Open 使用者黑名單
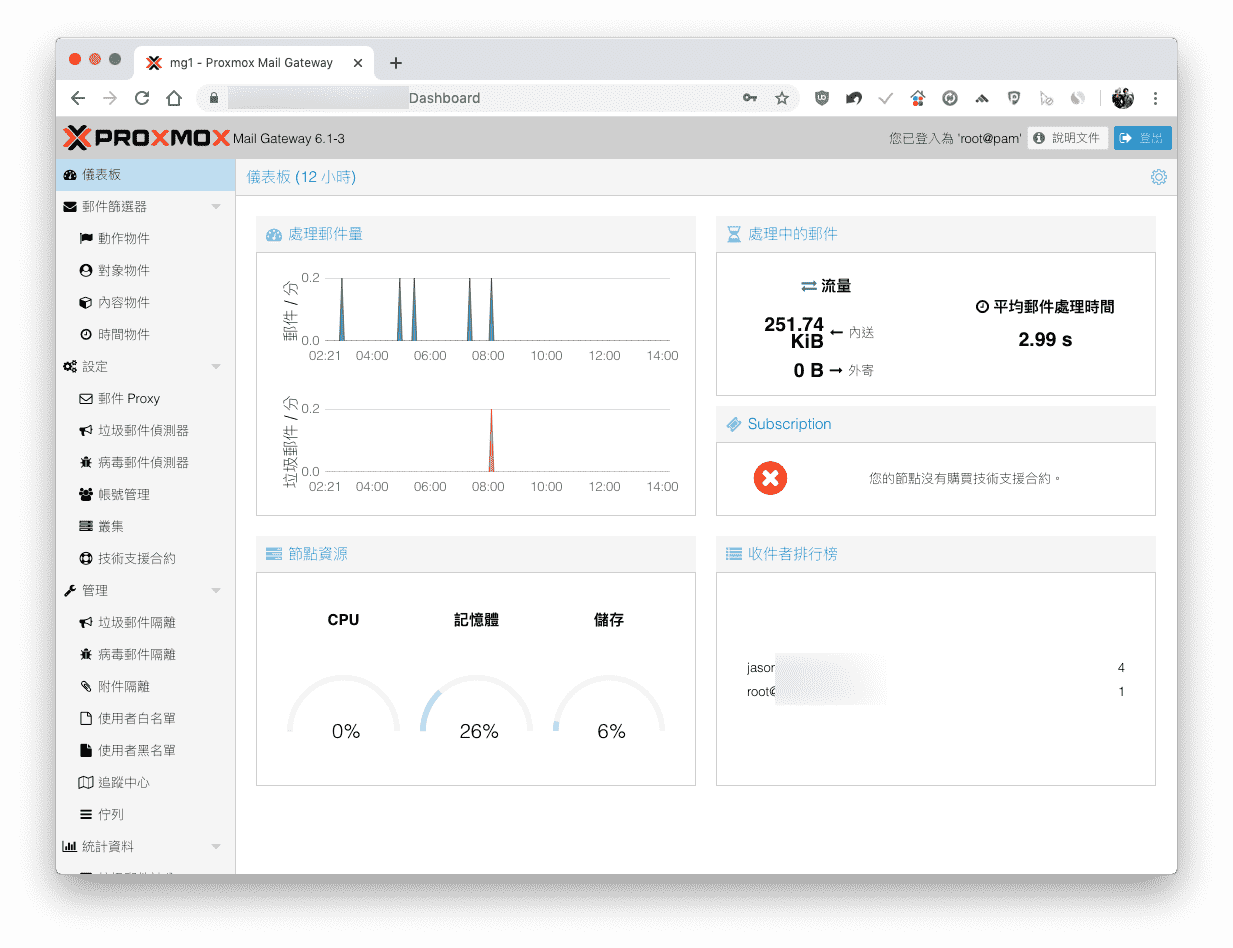1233x948 pixels. click(x=146, y=750)
